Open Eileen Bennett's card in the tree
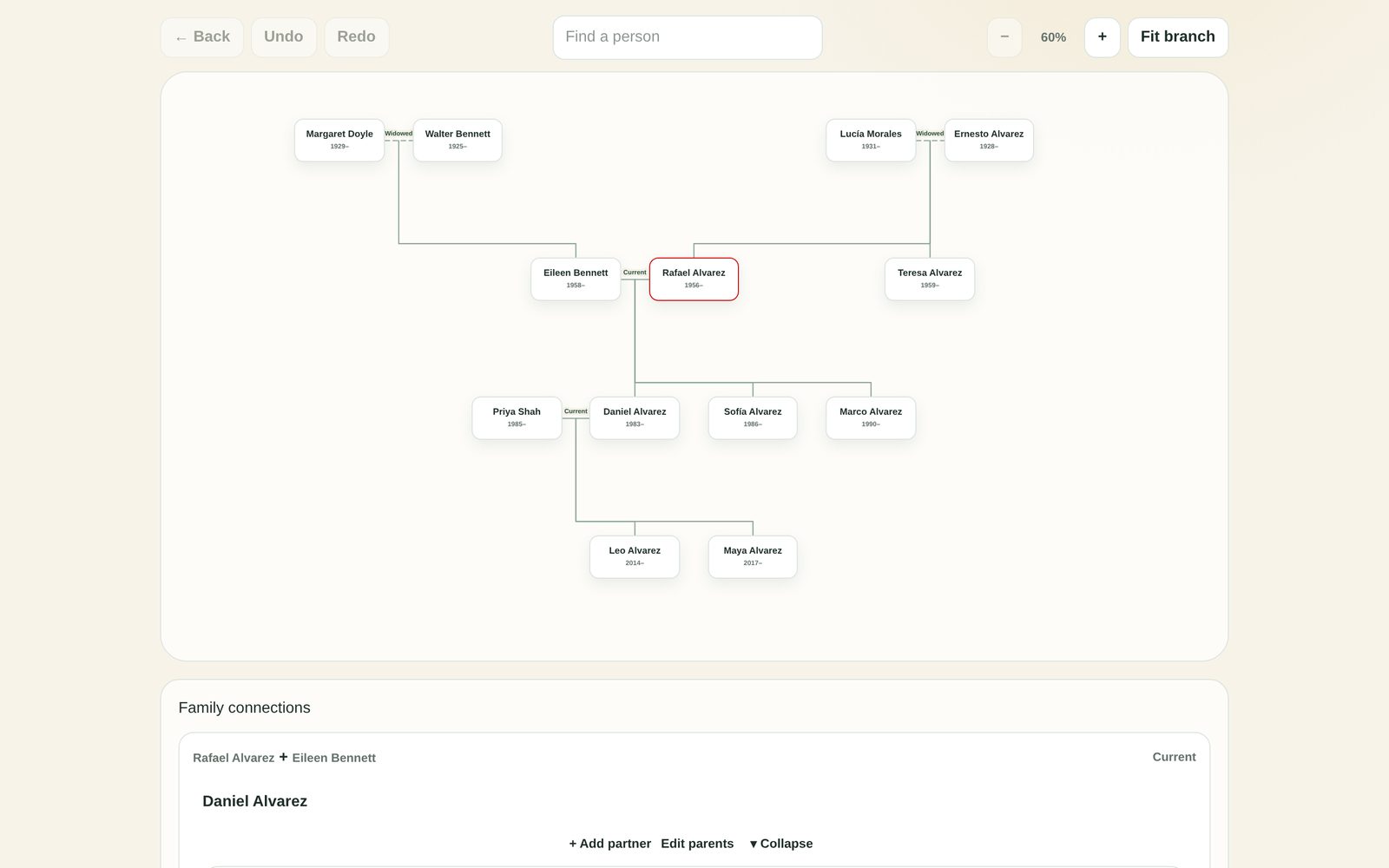 (x=576, y=279)
